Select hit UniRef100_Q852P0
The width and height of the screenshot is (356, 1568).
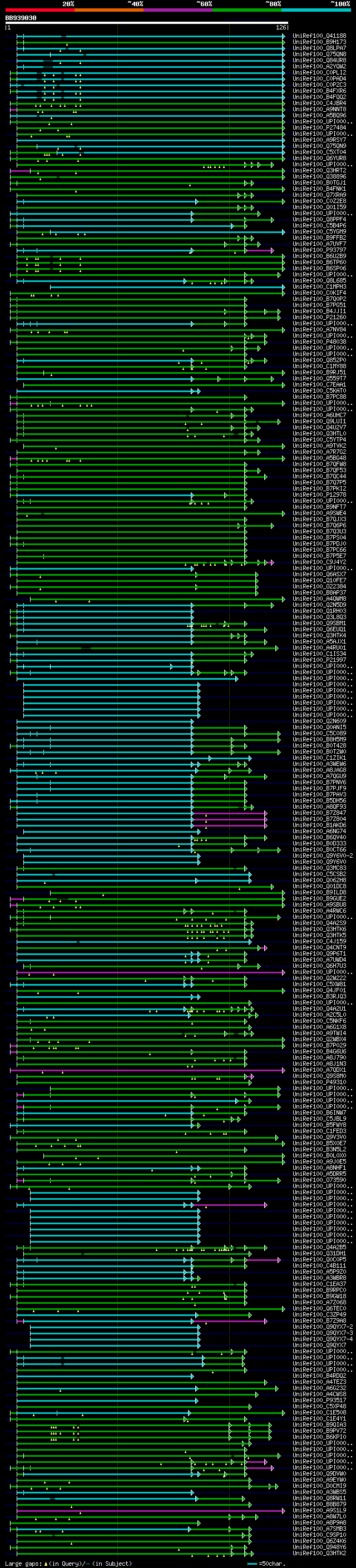pos(319,360)
